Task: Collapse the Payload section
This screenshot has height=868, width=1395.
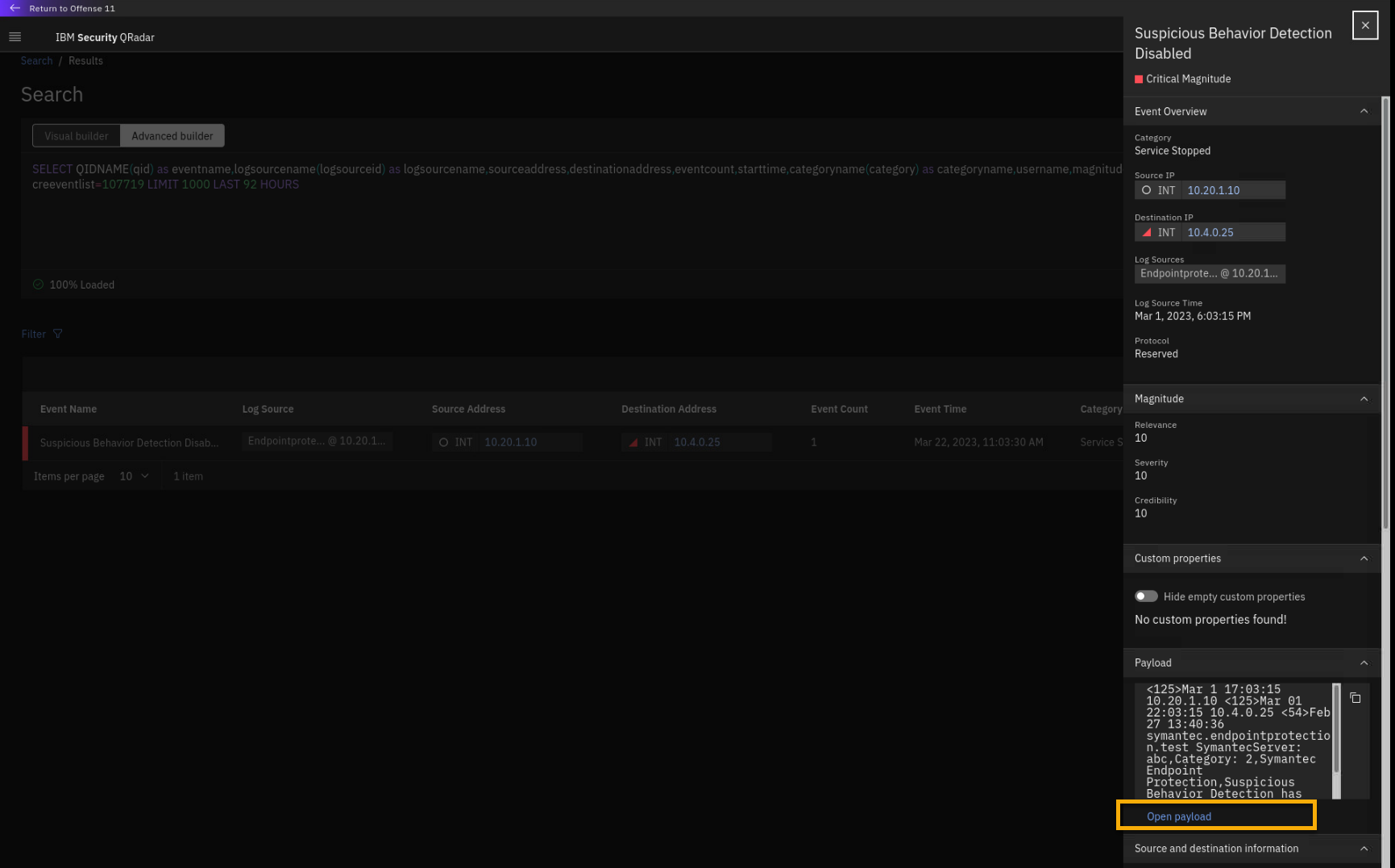Action: [x=1364, y=662]
